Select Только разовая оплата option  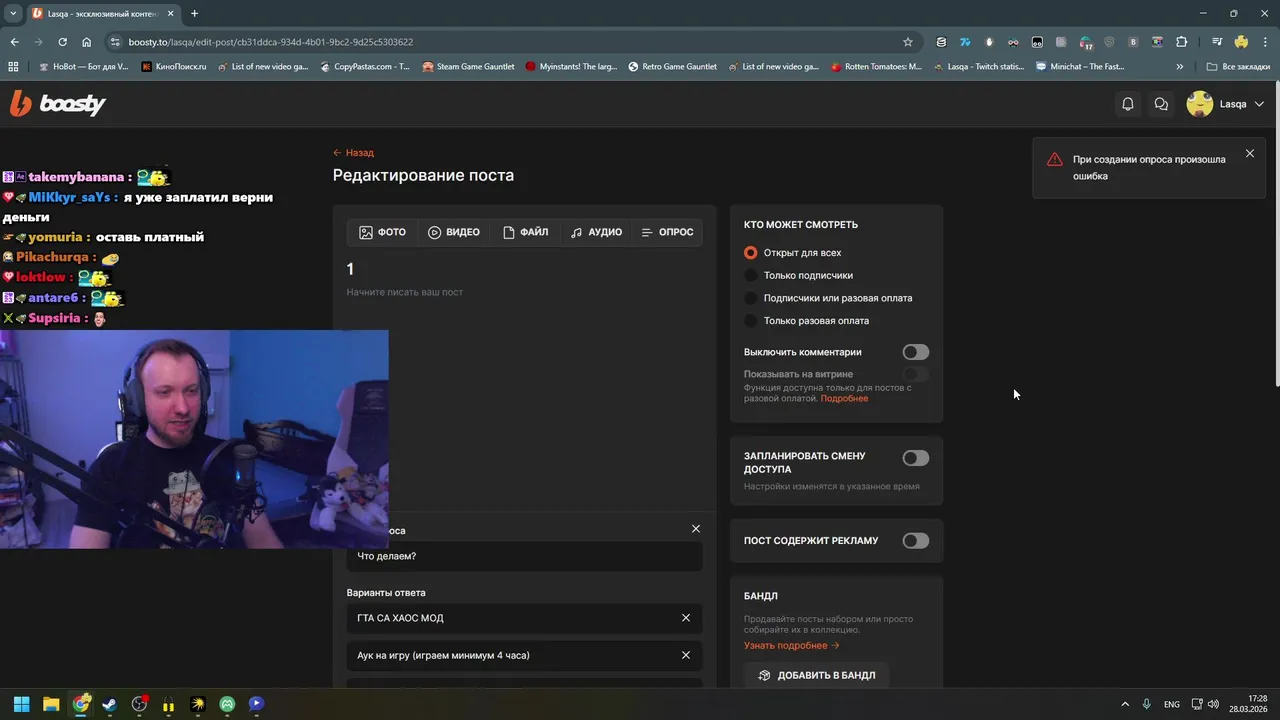[x=806, y=321]
